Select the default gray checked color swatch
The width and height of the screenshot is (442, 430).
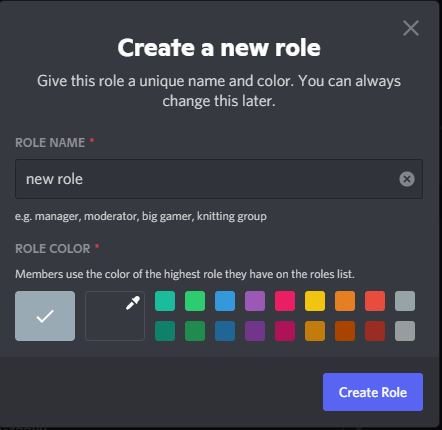point(45,316)
